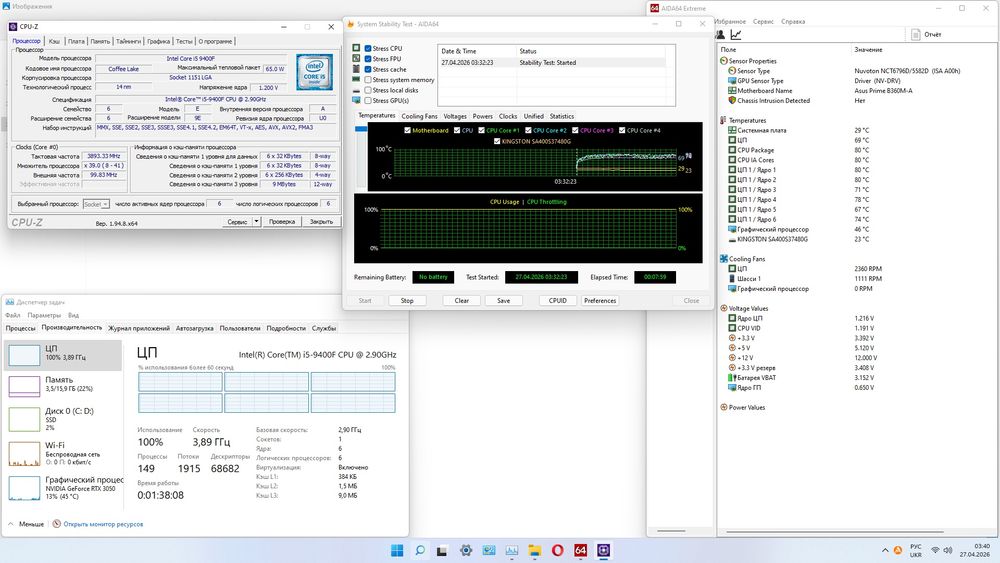Click the Stress CPU chip icon
This screenshot has width=1000, height=563.
point(357,48)
